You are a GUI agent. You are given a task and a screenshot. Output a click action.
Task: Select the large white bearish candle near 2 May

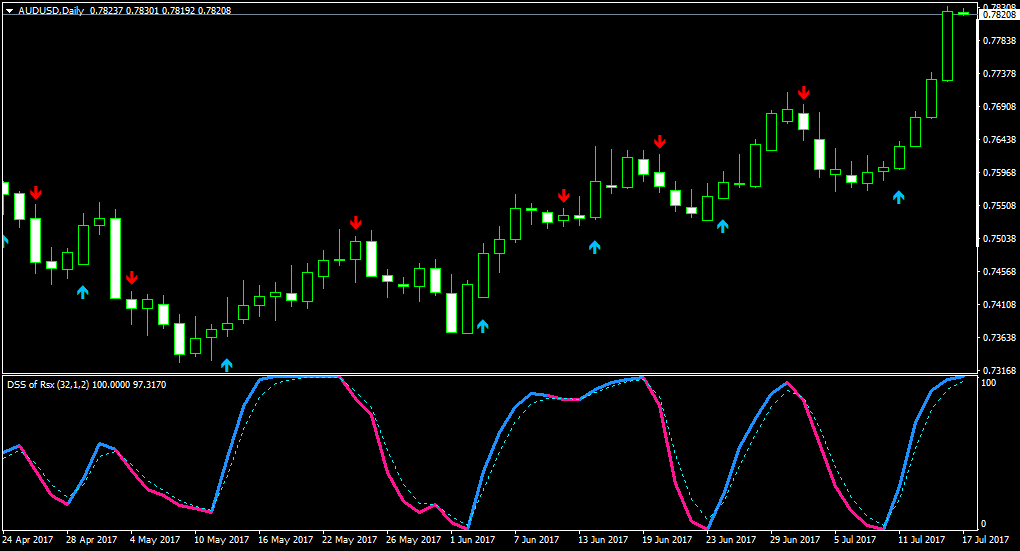[116, 258]
